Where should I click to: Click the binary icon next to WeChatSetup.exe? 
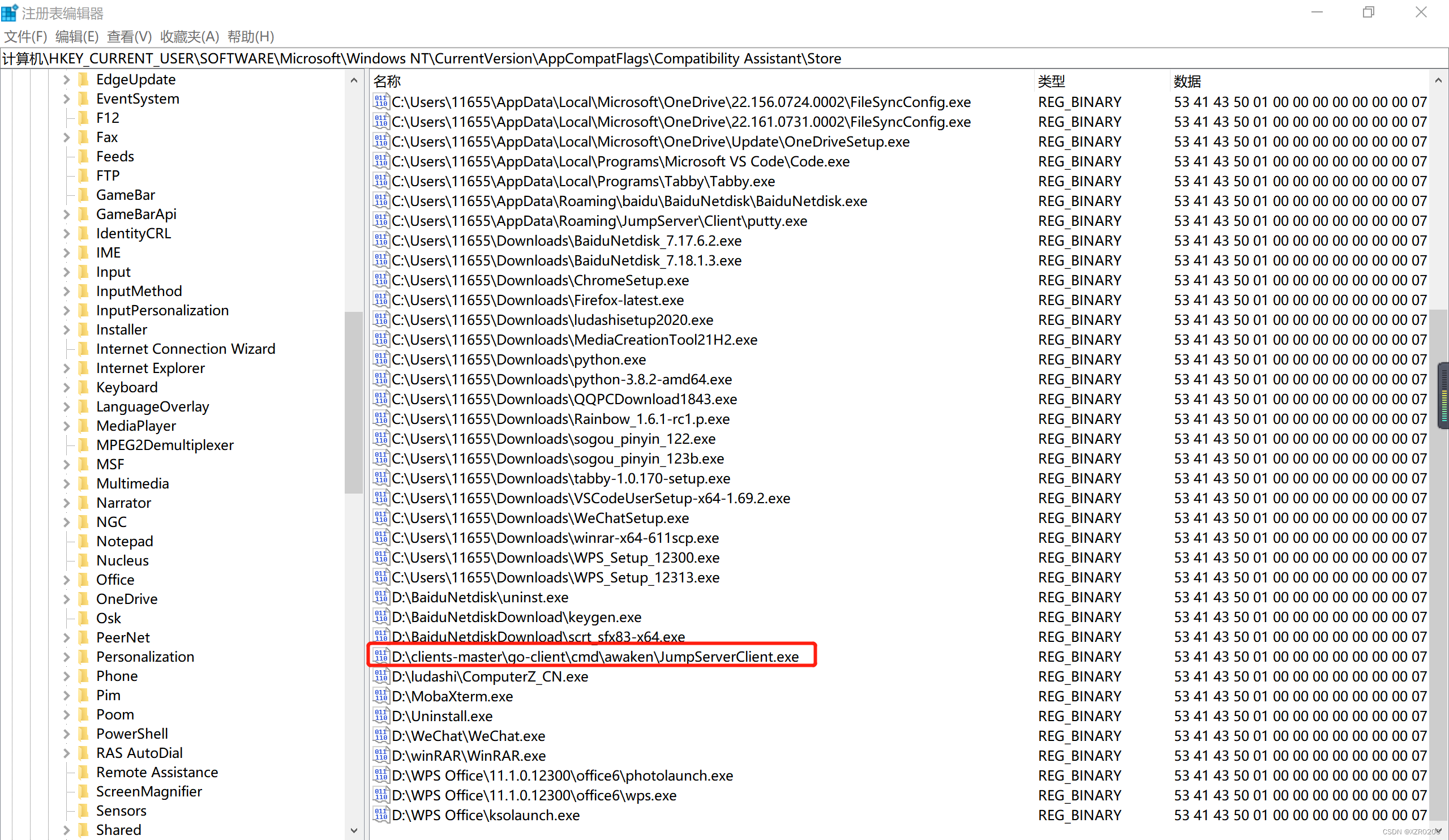tap(381, 518)
